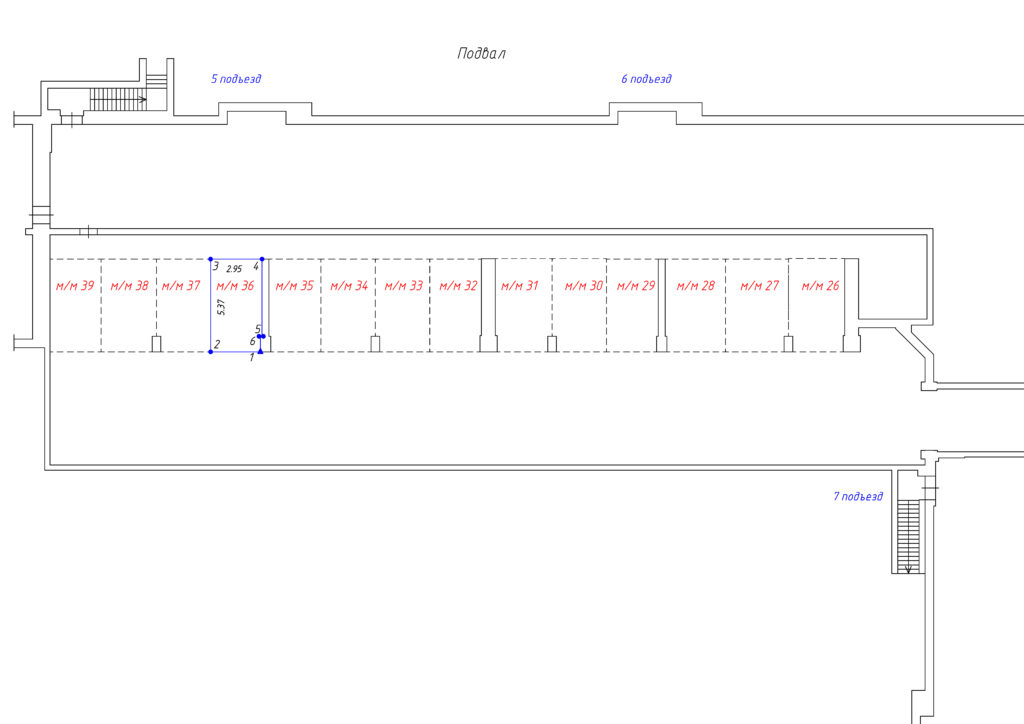The image size is (1024, 724).
Task: Click the blue corner point numbered 3
Action: tap(211, 259)
